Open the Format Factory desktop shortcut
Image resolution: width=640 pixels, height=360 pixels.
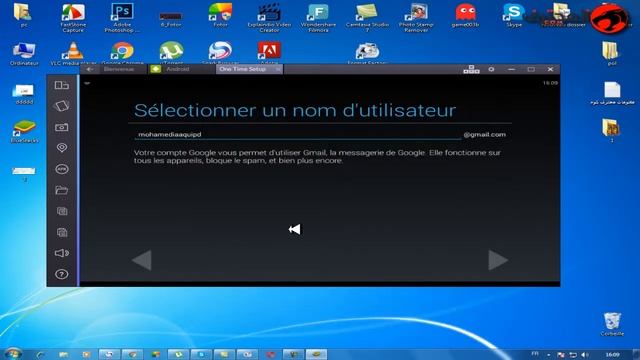(367, 53)
